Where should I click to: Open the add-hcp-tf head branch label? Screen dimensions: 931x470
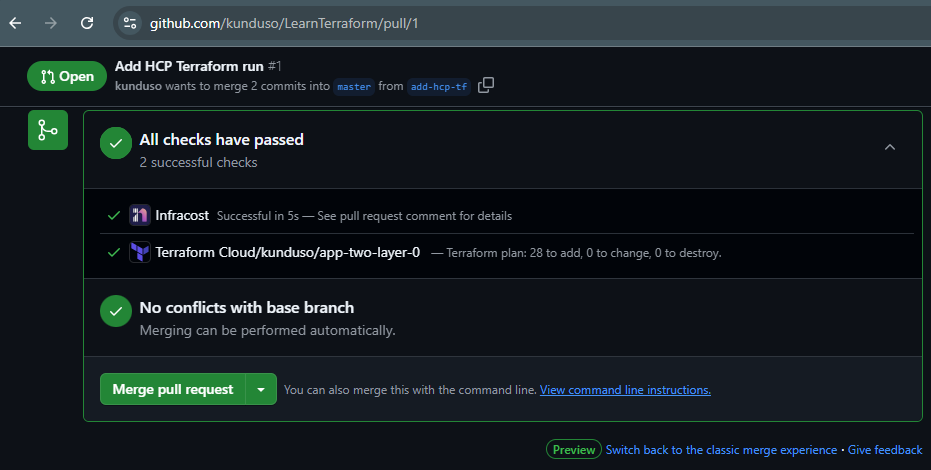[440, 87]
